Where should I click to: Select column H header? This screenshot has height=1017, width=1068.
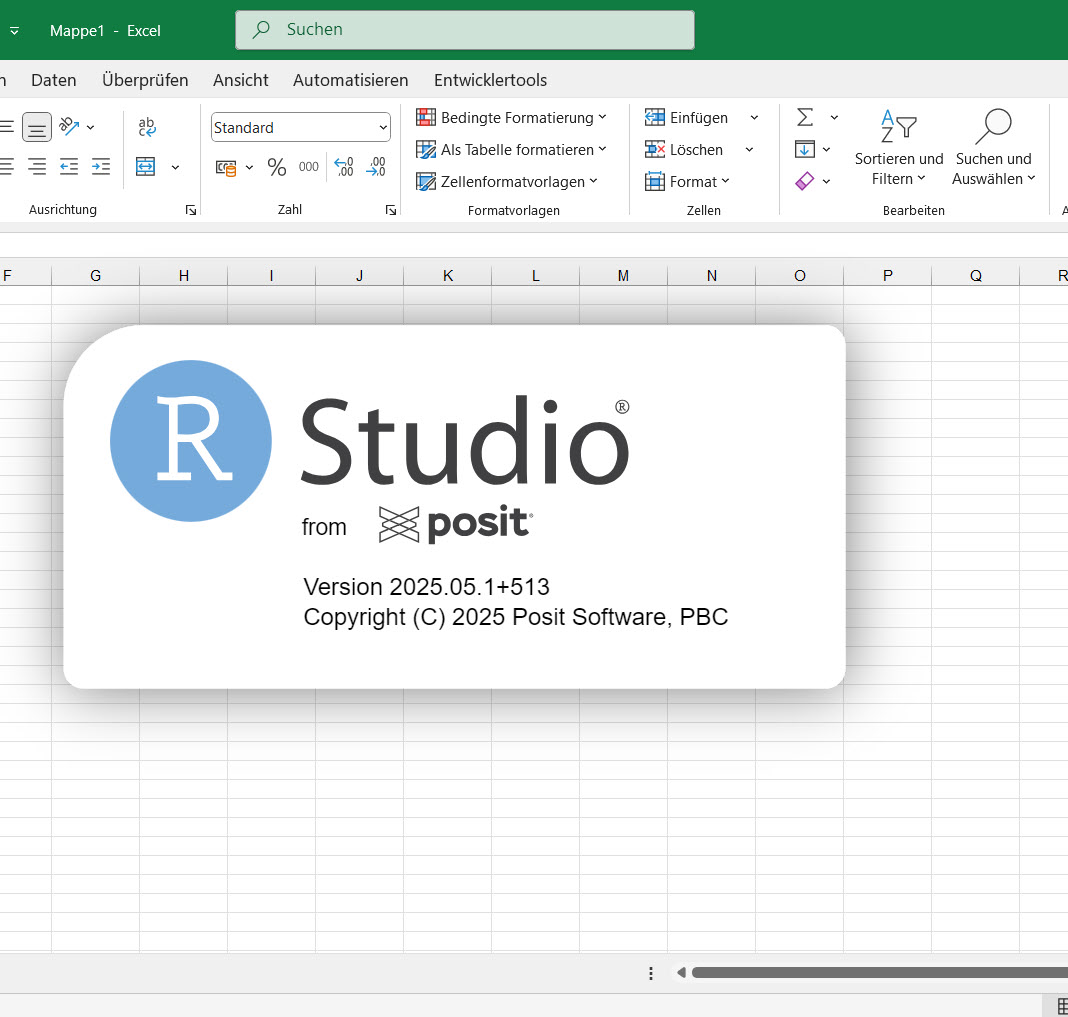pyautogui.click(x=183, y=275)
